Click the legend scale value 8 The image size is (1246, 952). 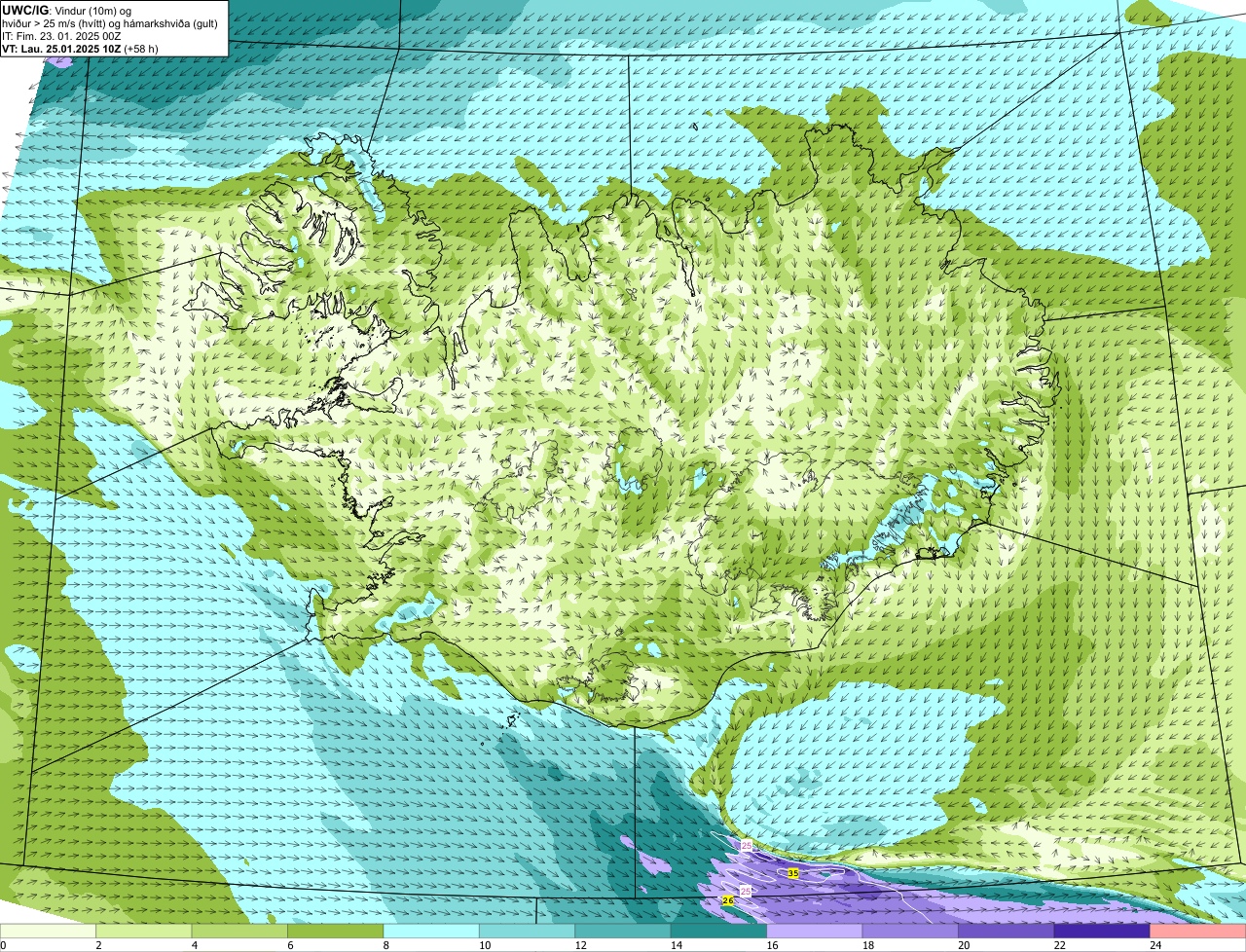pos(386,945)
